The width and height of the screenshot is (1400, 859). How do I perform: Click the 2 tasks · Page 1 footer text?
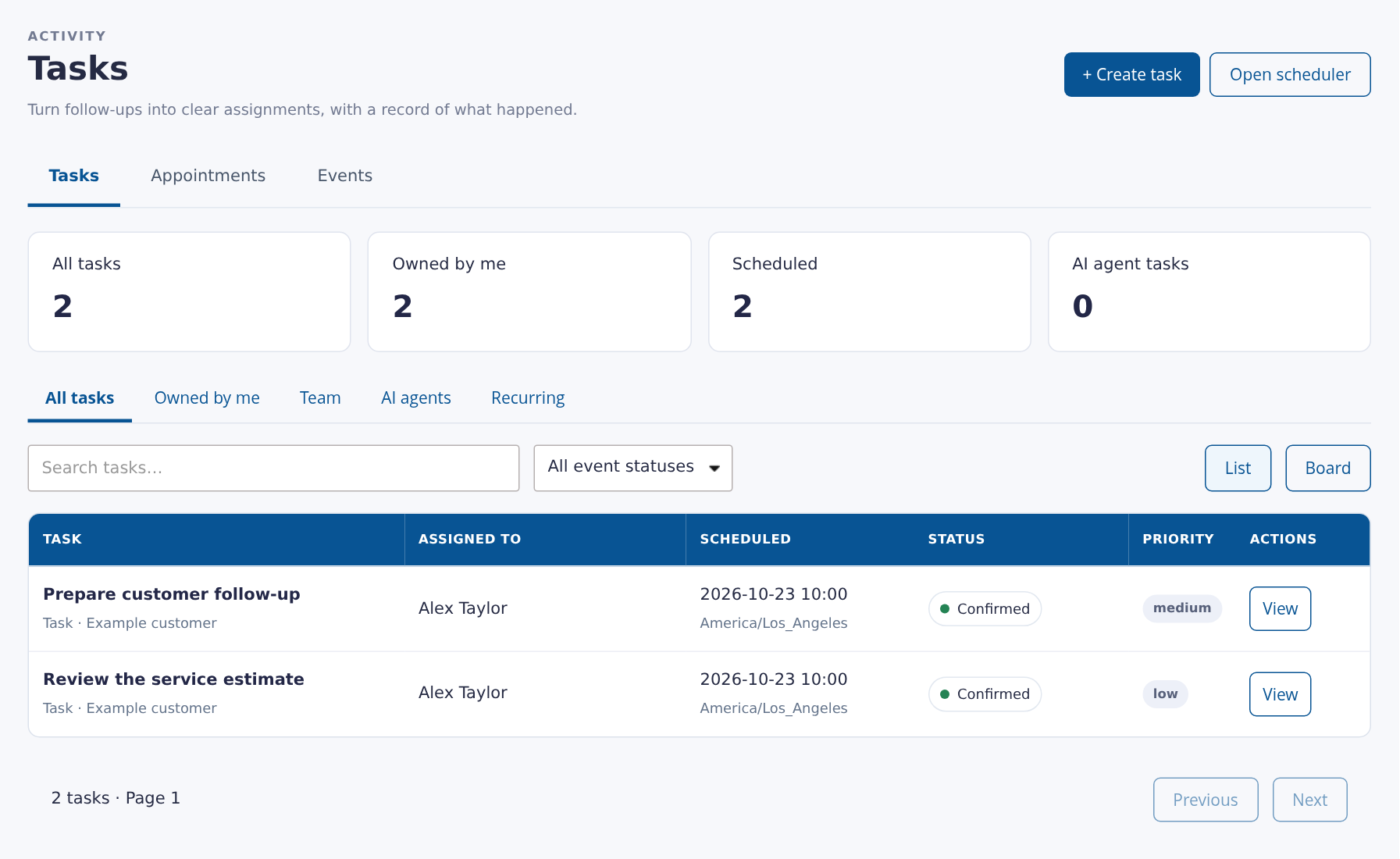coord(116,798)
